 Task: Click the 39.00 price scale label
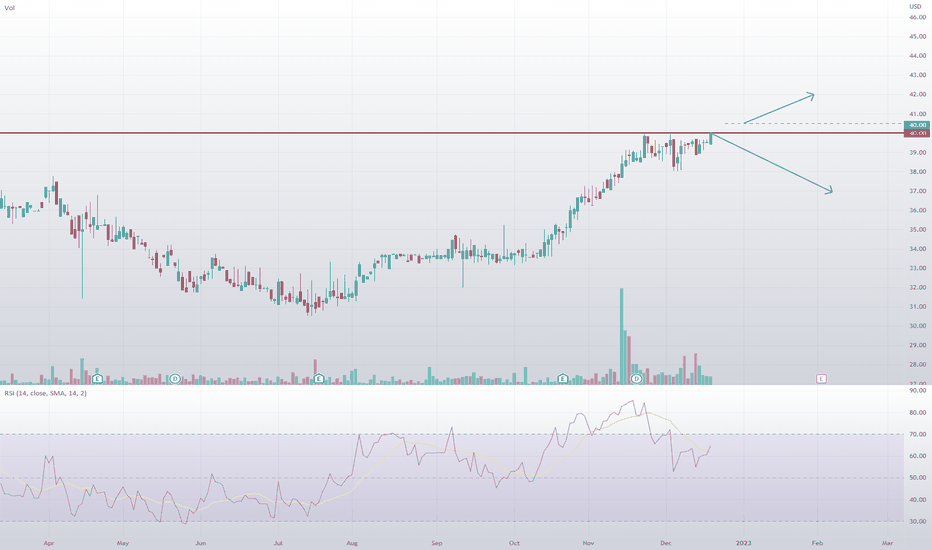917,152
